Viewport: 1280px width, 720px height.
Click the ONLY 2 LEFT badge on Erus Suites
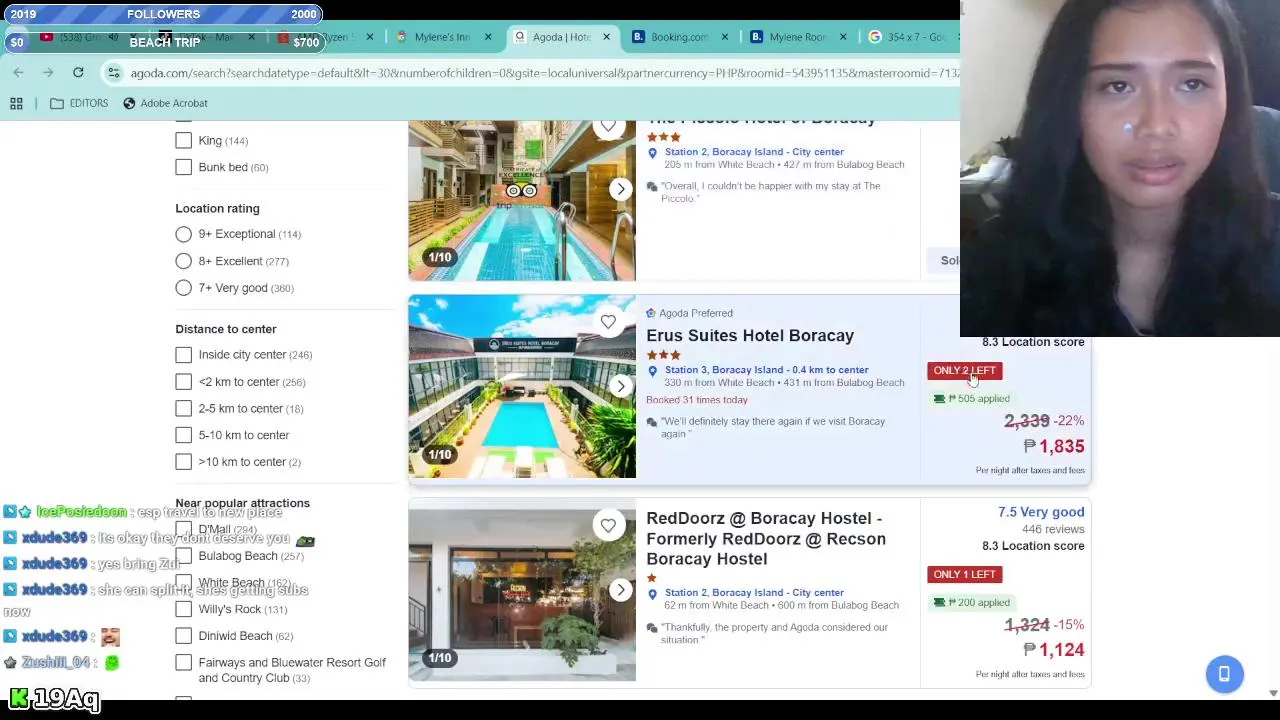[x=964, y=371]
